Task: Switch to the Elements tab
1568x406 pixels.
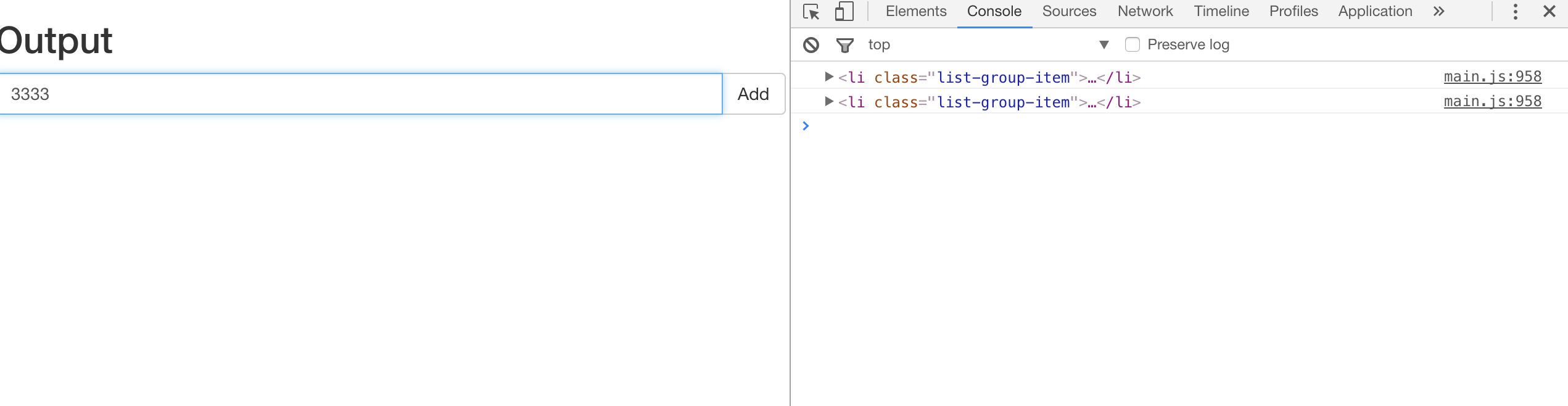Action: [915, 12]
